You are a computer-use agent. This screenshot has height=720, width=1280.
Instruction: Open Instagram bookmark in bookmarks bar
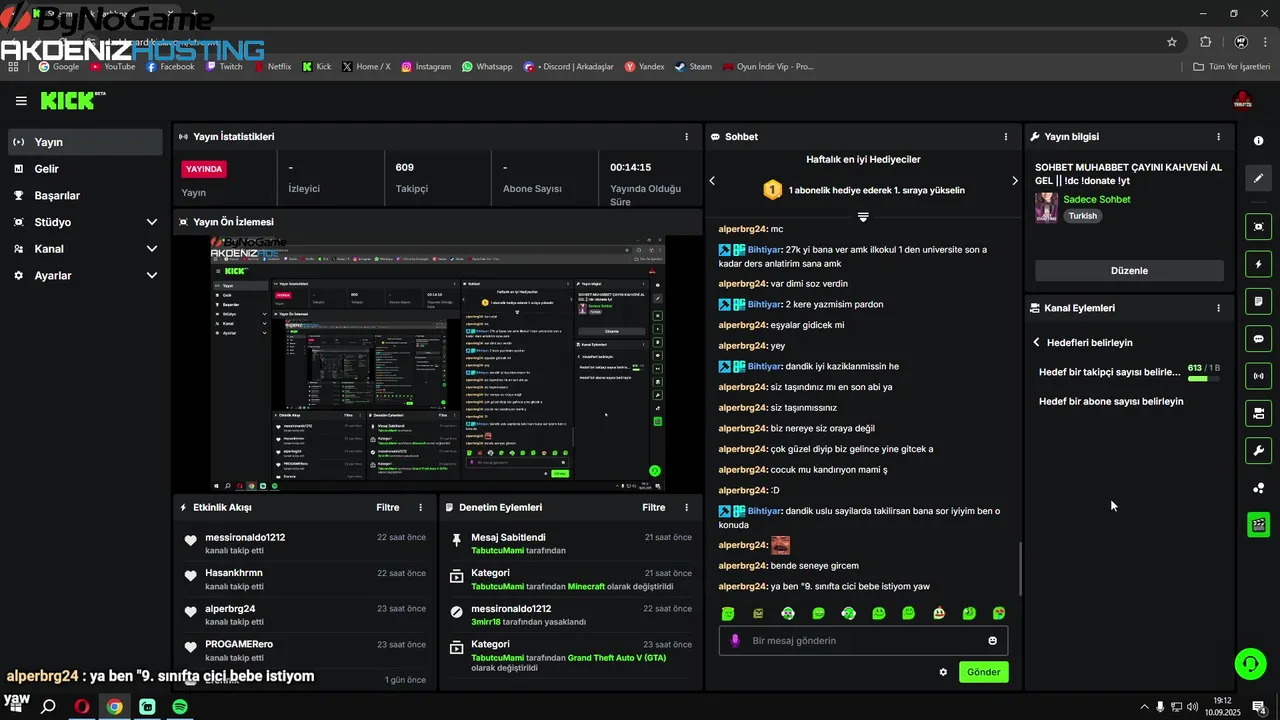coord(426,67)
